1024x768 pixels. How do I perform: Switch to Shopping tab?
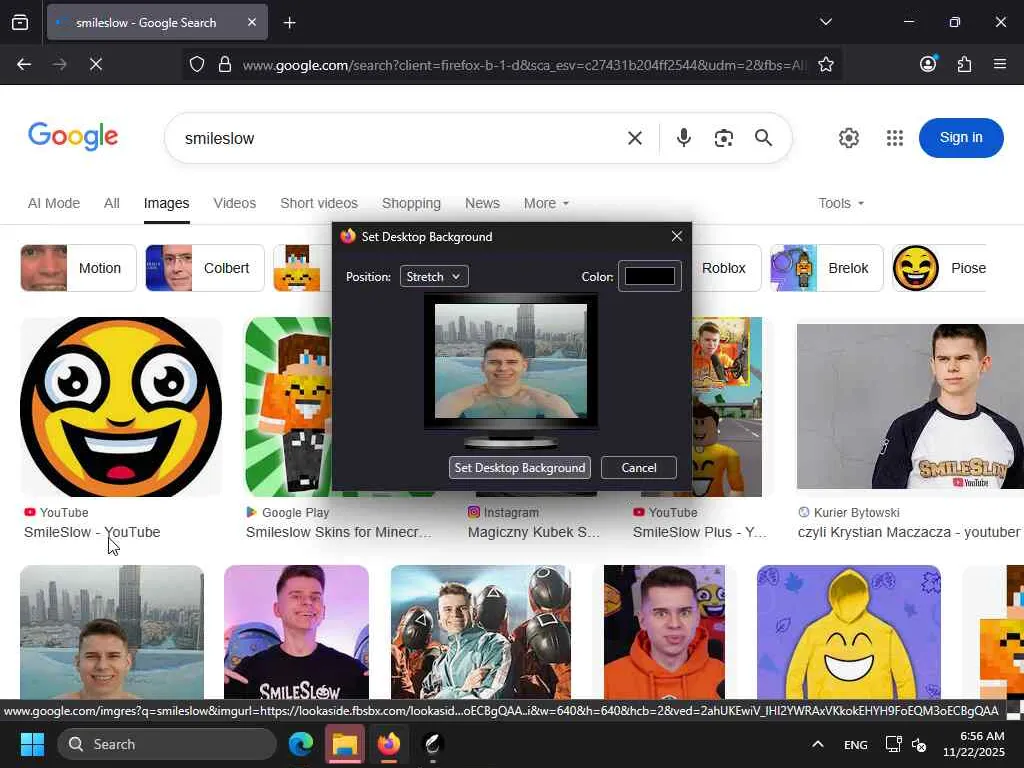[411, 203]
